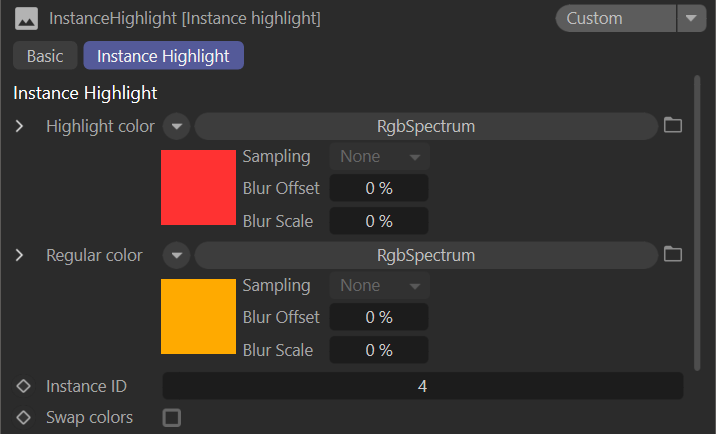This screenshot has width=716, height=434.
Task: Open the Custom preset dropdown arrow
Action: pos(690,18)
